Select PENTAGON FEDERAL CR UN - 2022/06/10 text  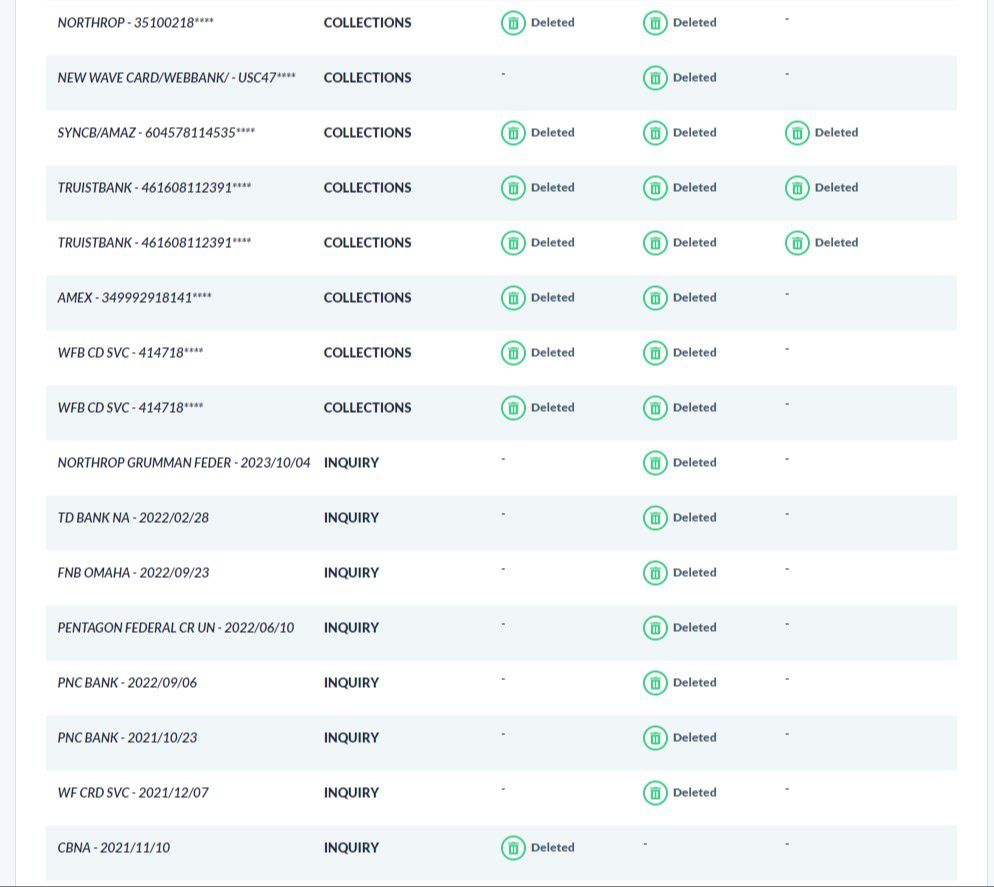[176, 628]
